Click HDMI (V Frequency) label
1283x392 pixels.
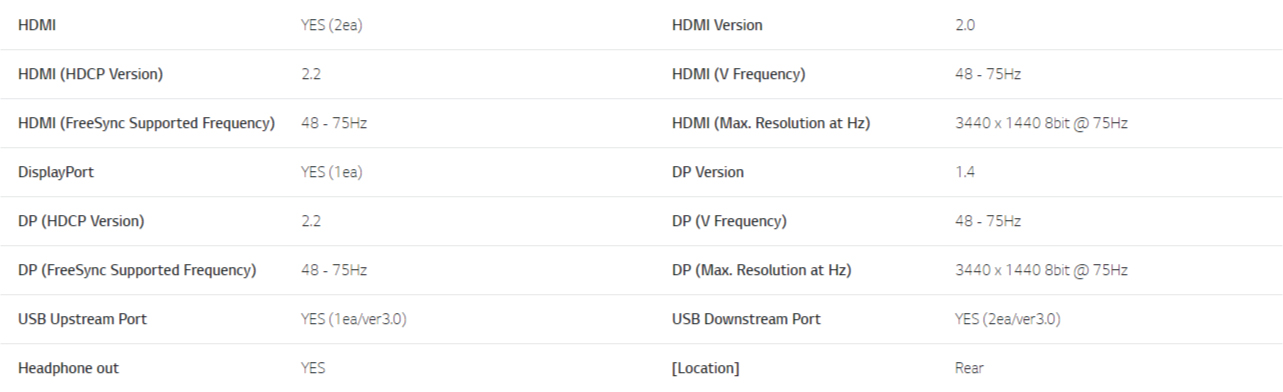(738, 74)
